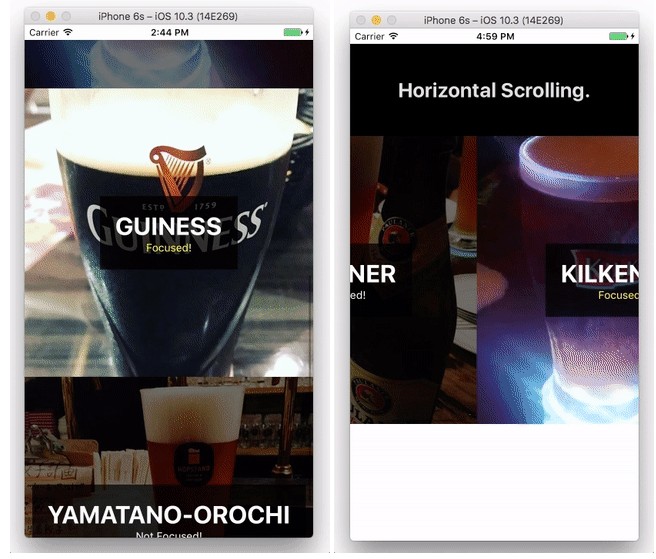Click the Horizontal Scrolling. header text
This screenshot has height=559, width=656.
(494, 90)
